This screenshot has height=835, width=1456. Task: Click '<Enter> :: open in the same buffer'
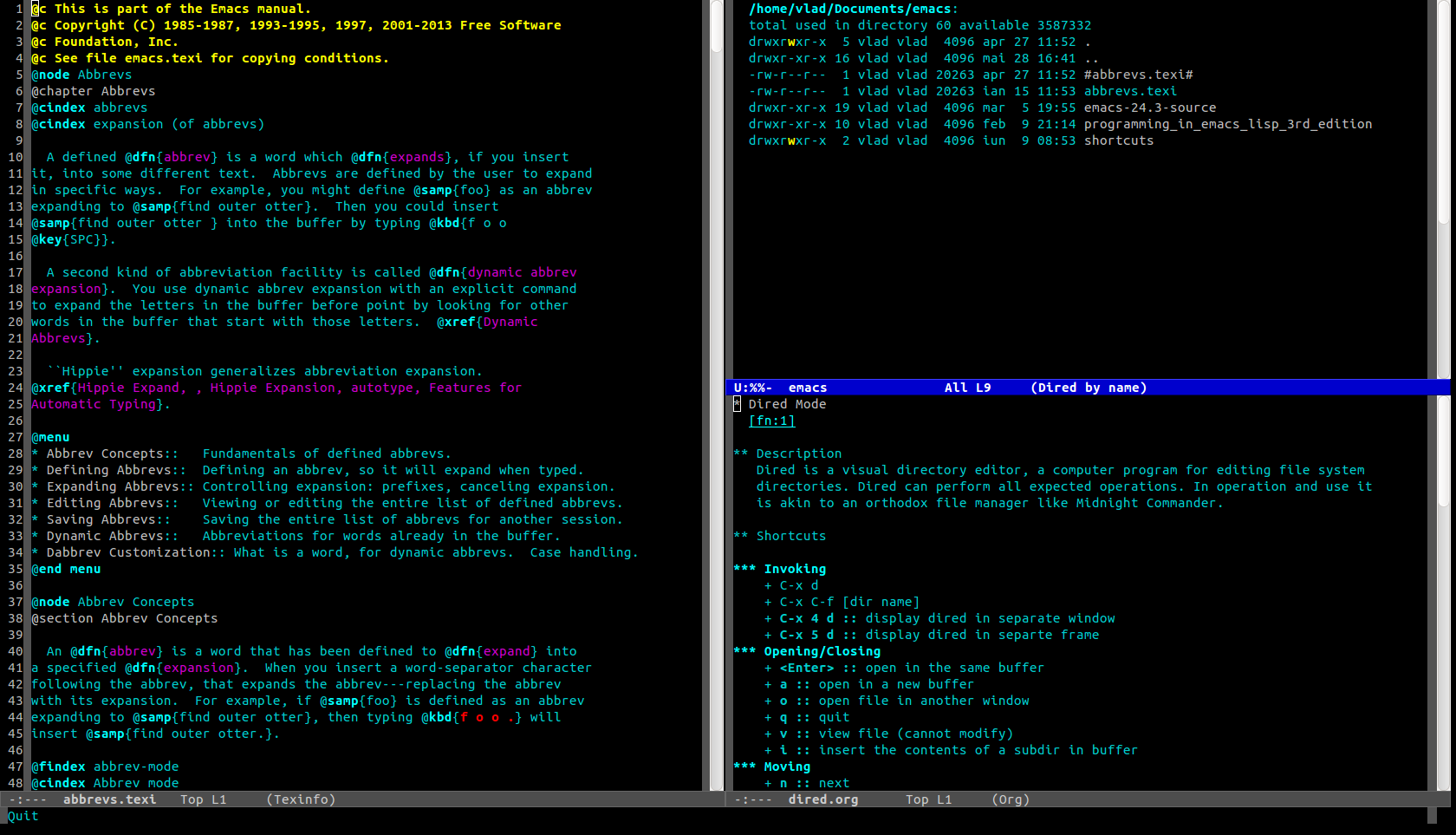click(x=904, y=668)
